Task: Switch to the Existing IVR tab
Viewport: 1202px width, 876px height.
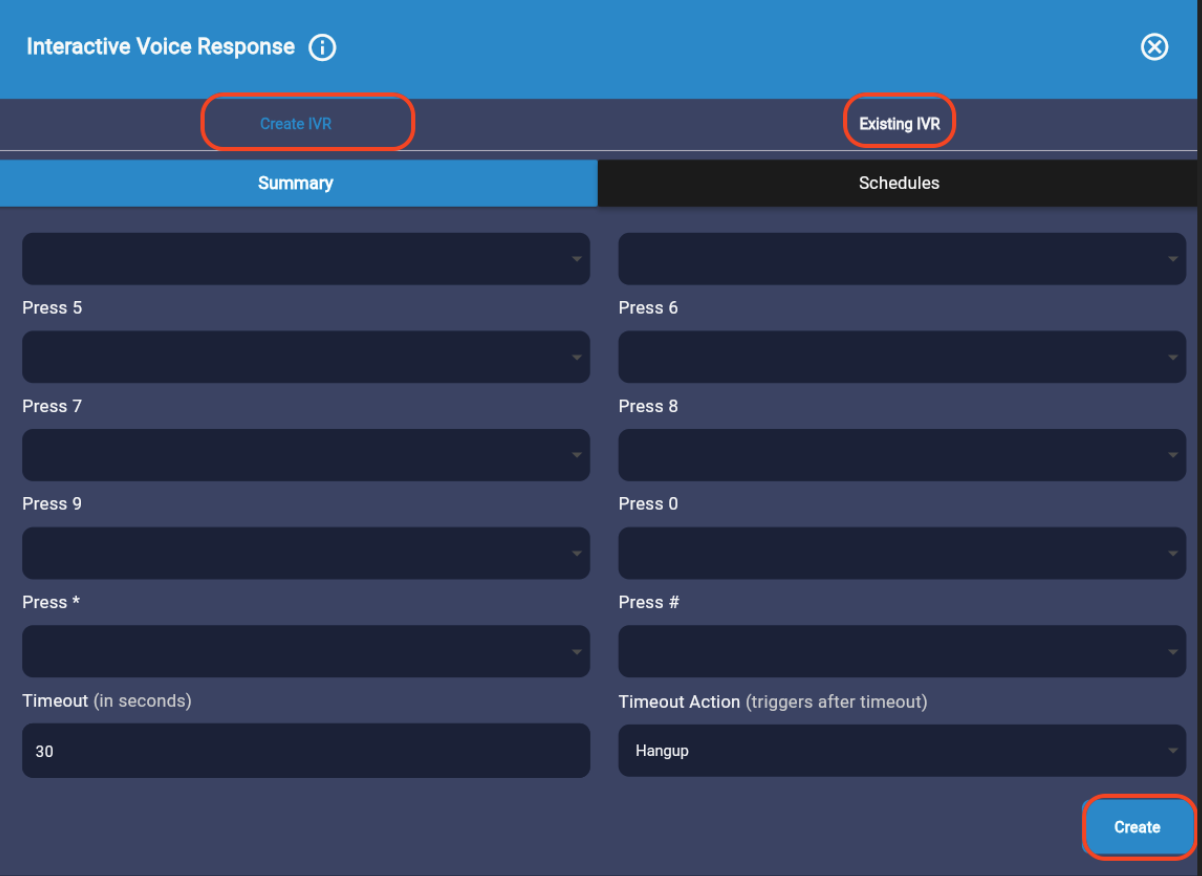Action: point(898,121)
